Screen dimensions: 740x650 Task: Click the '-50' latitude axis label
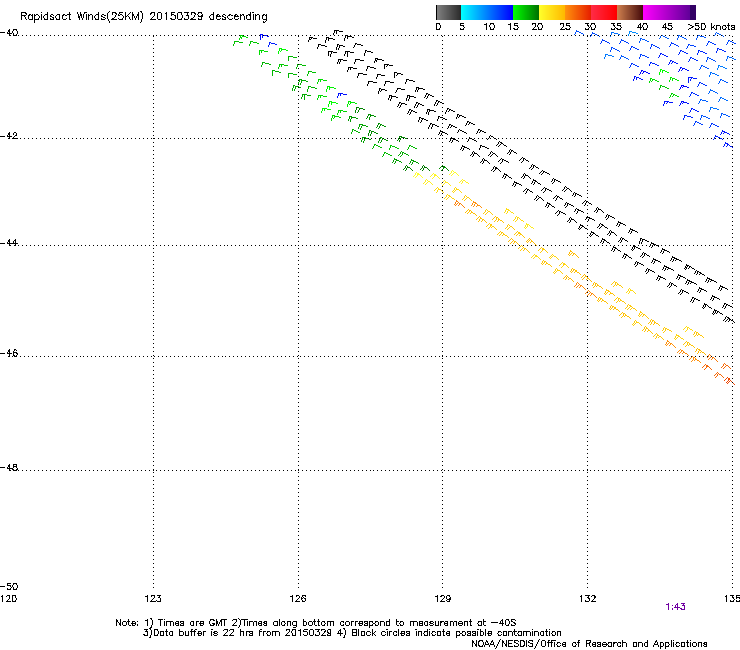click(9, 587)
